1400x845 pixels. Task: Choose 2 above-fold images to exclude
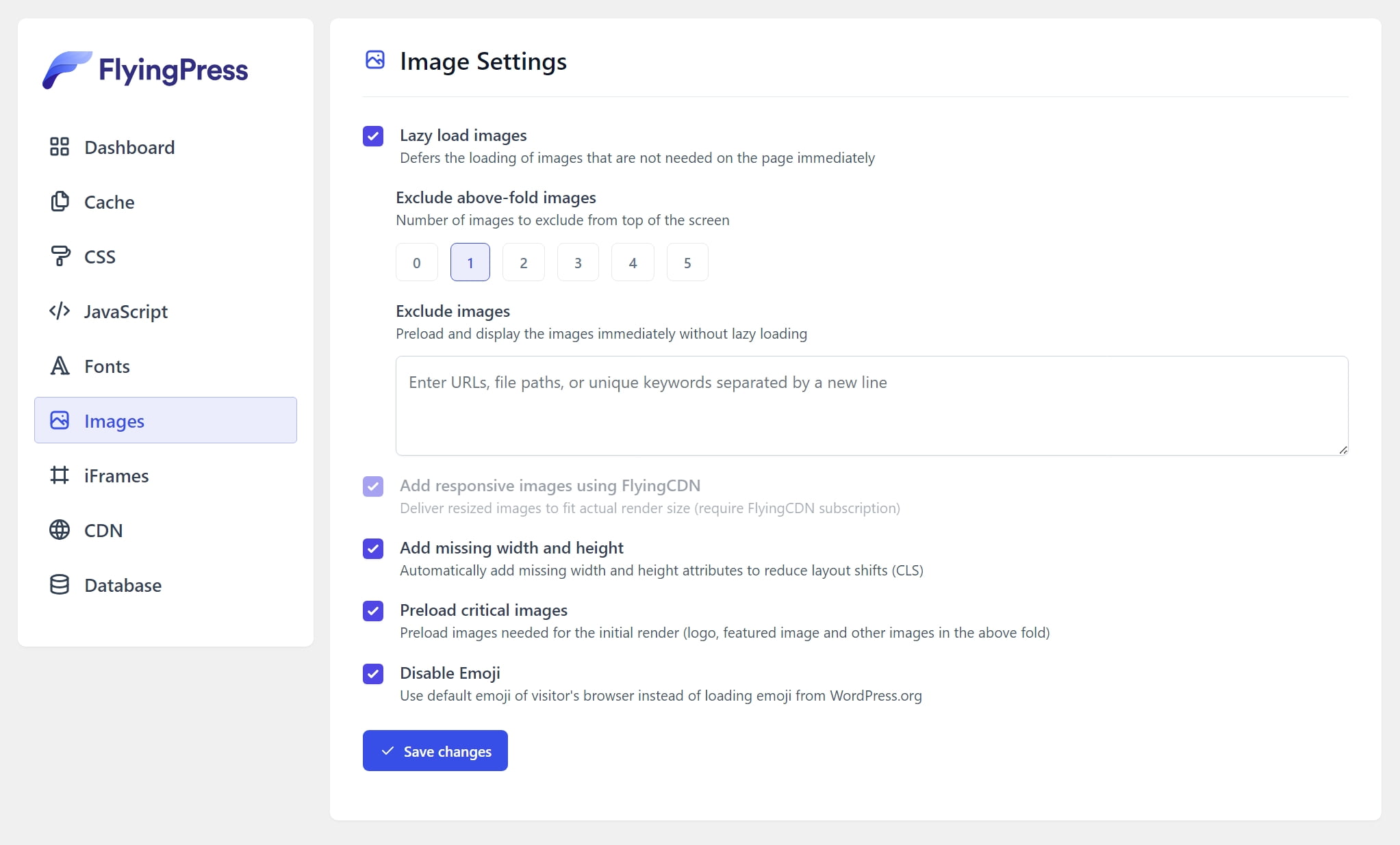(524, 262)
